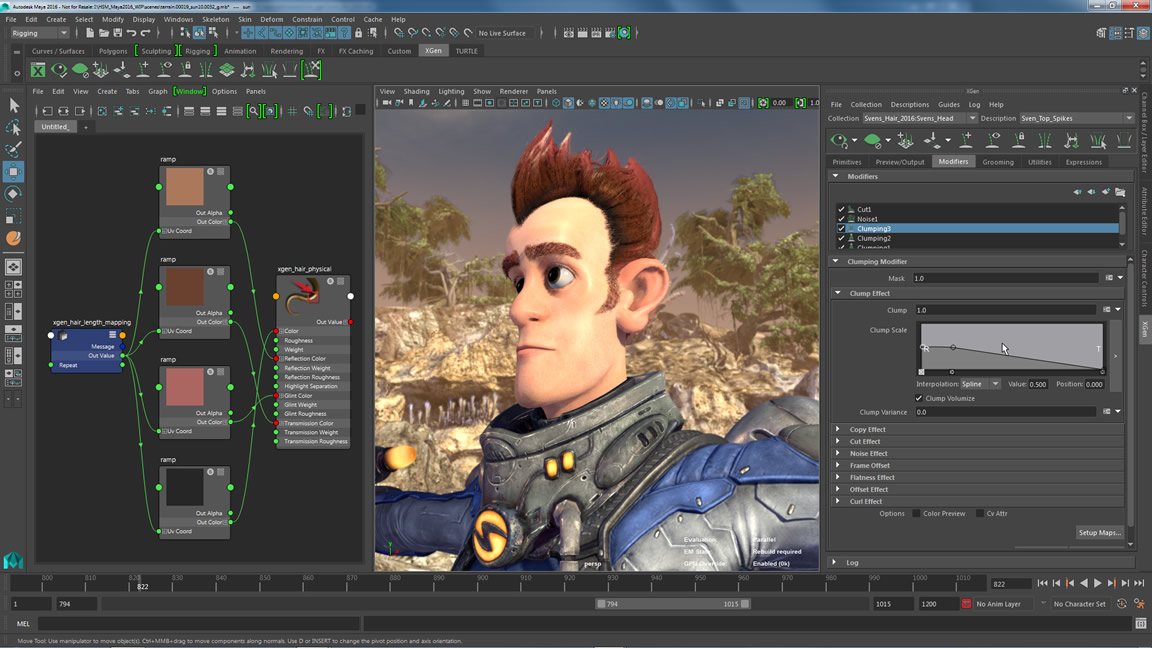Screen dimensions: 1152x648
Task: Open the Deform menu
Action: click(271, 19)
